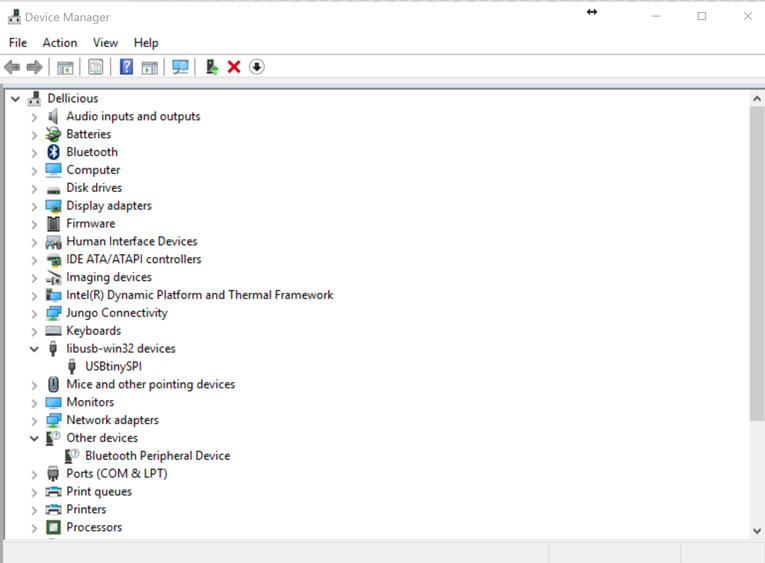Image resolution: width=765 pixels, height=563 pixels.
Task: Open the File menu
Action: [18, 43]
